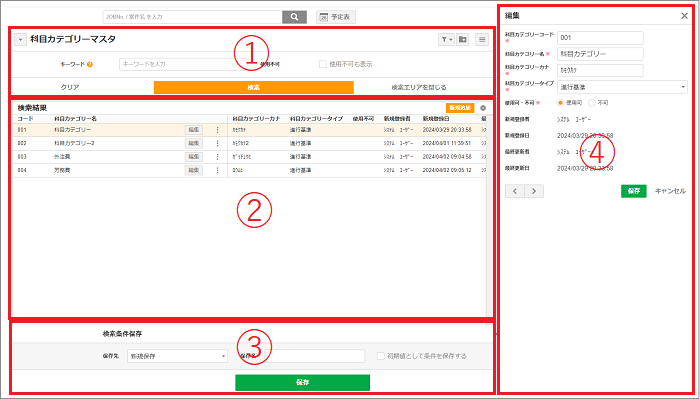Viewport: 700px width, 399px height.
Task: Click 編集 button for row 004 労務費
Action: point(194,170)
